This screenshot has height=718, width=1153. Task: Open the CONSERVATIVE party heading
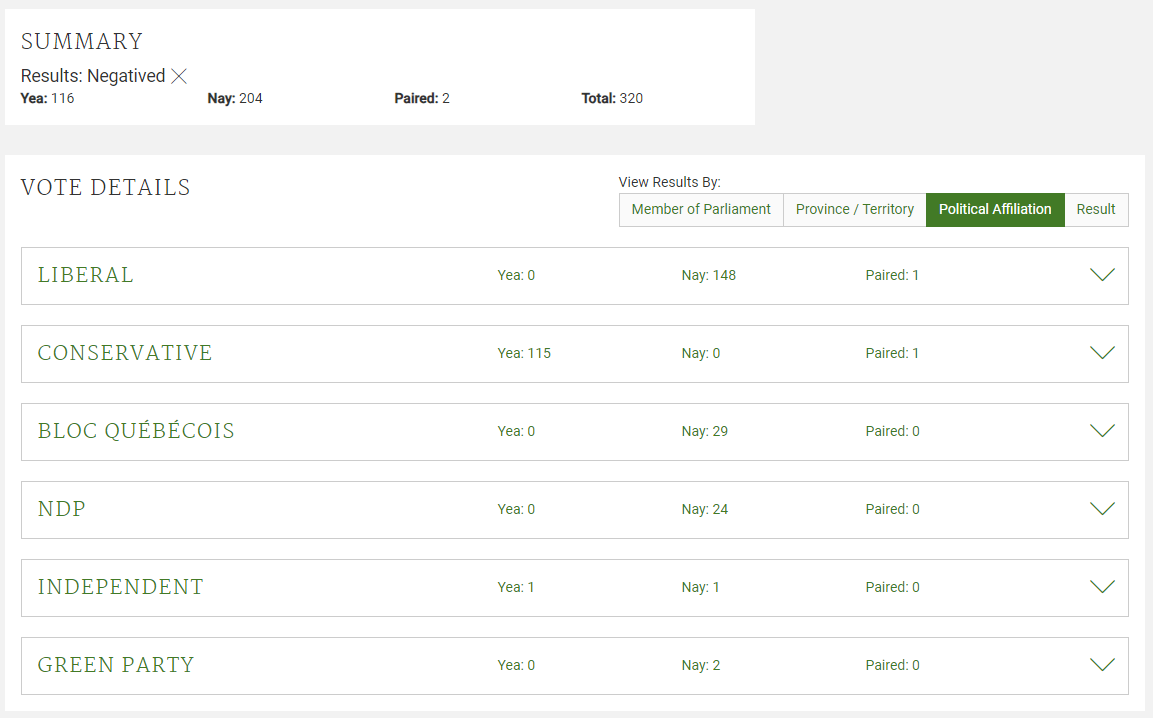tap(125, 353)
